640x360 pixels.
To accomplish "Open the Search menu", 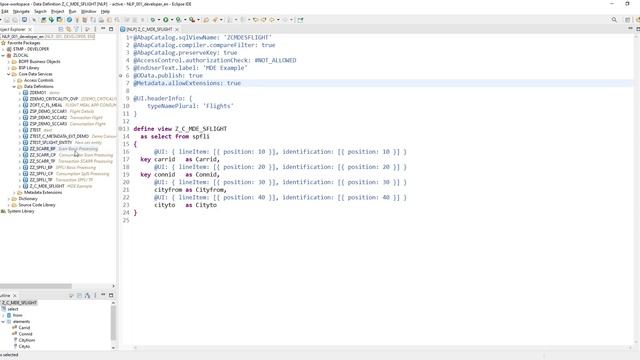I will (x=40, y=11).
